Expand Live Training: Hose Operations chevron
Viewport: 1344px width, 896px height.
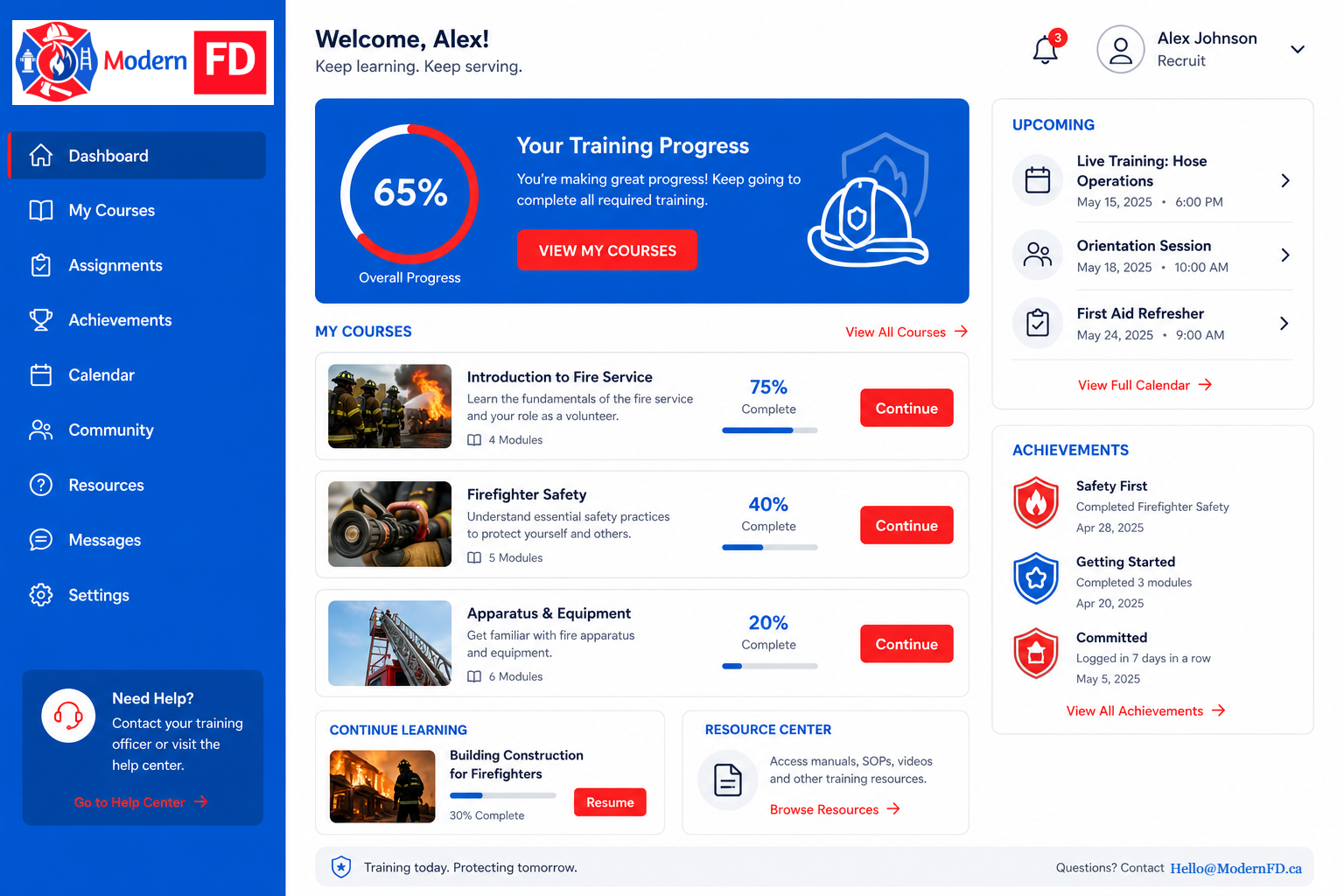[1284, 180]
